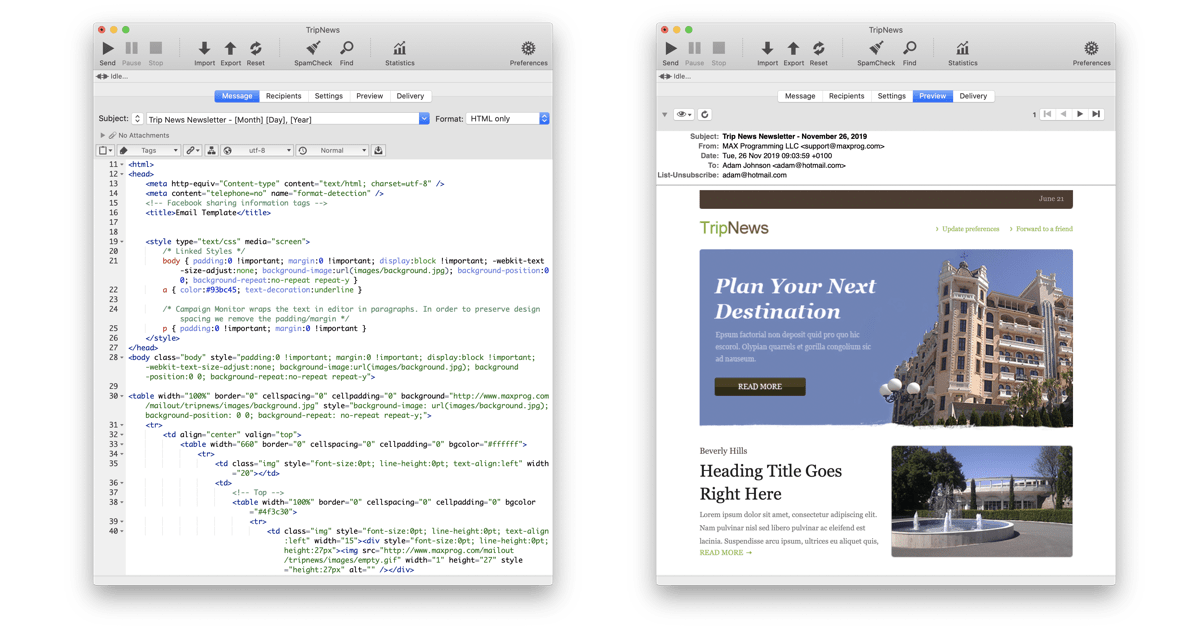The height and width of the screenshot is (630, 1200).
Task: Switch to Recipients tab in left window
Action: (x=283, y=96)
